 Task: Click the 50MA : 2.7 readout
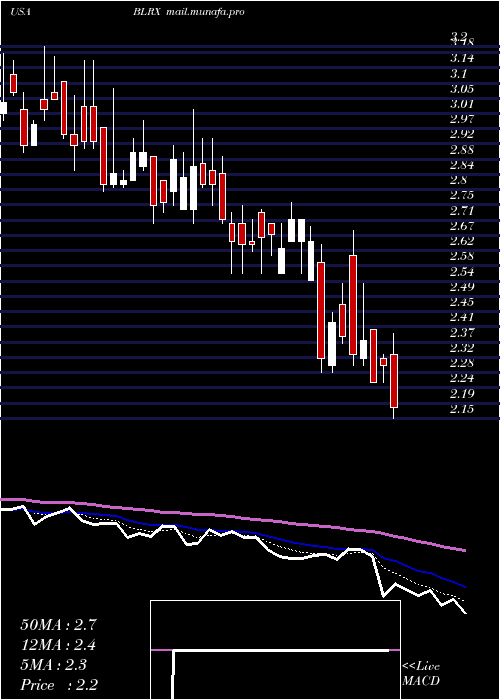click(58, 625)
